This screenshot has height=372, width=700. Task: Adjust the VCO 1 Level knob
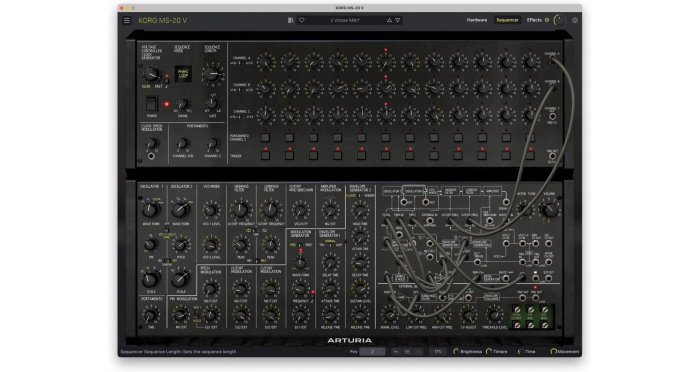(x=211, y=210)
